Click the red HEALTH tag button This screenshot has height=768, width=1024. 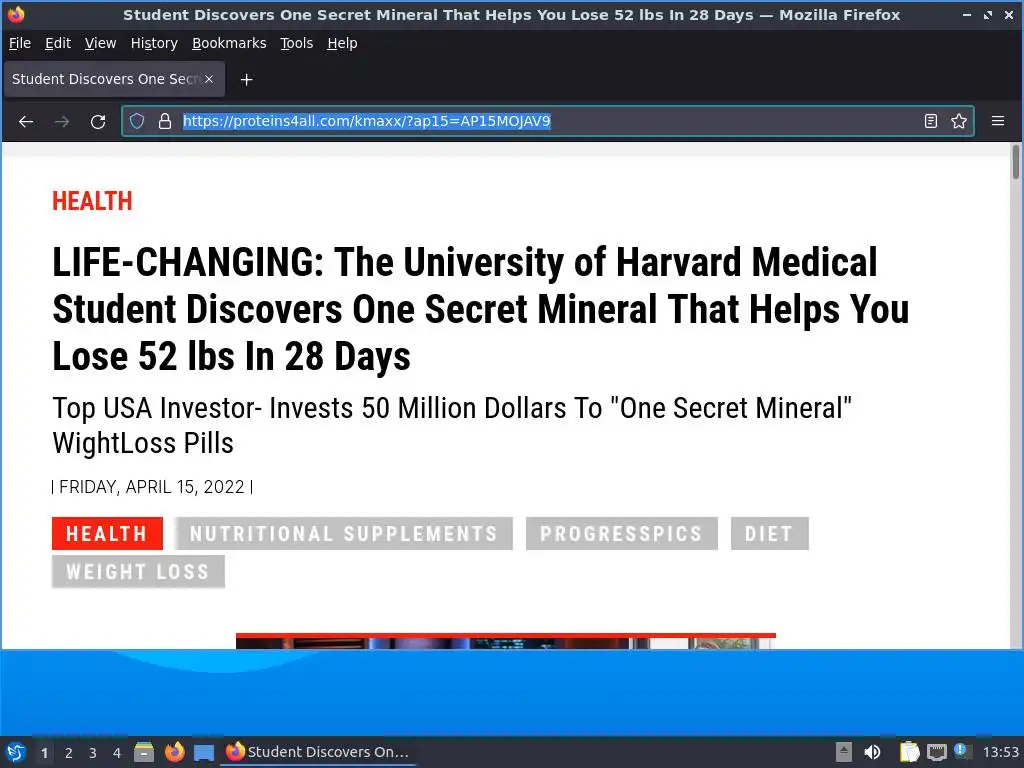click(x=107, y=534)
